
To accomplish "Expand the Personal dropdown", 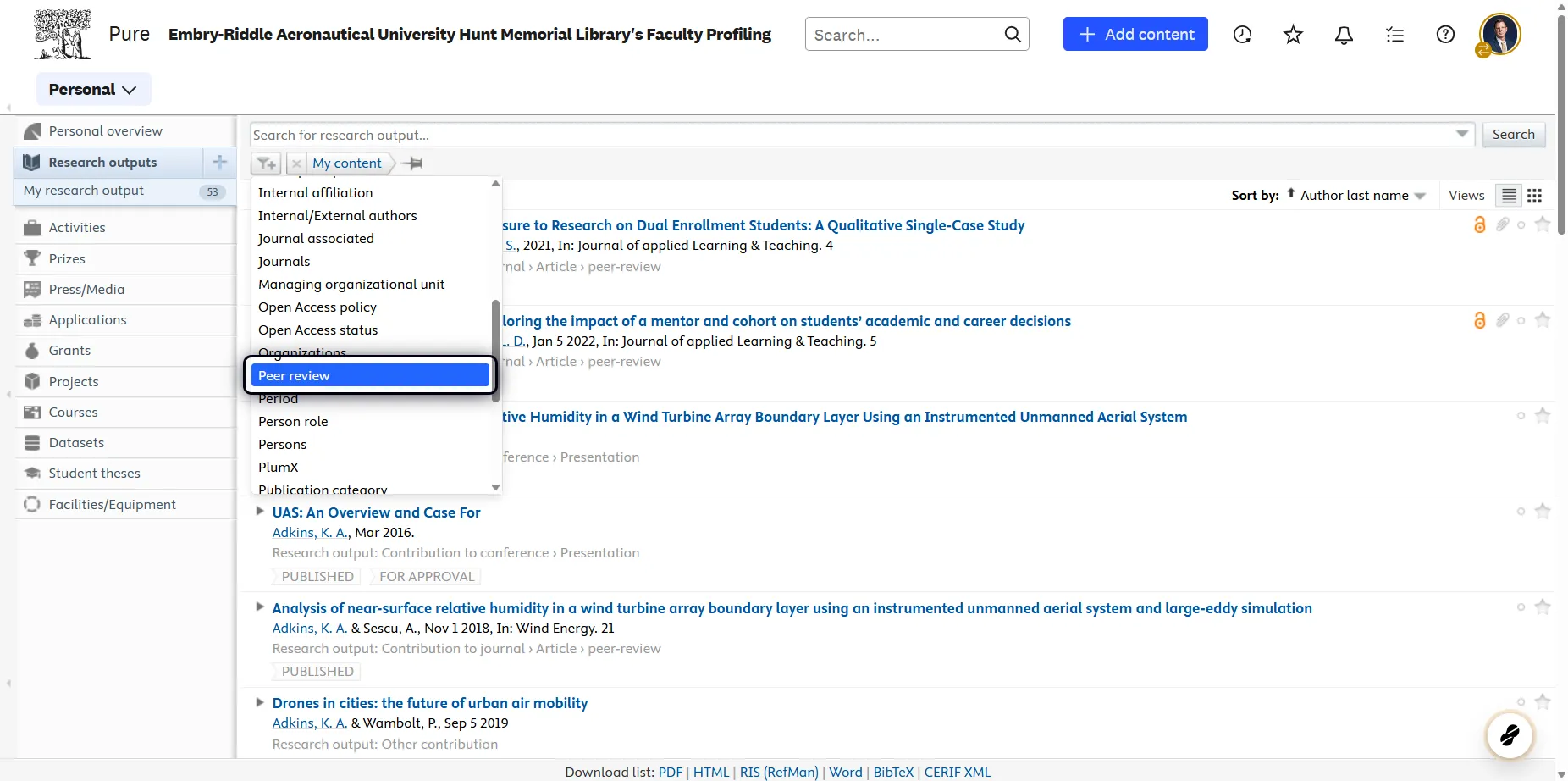I will point(93,89).
